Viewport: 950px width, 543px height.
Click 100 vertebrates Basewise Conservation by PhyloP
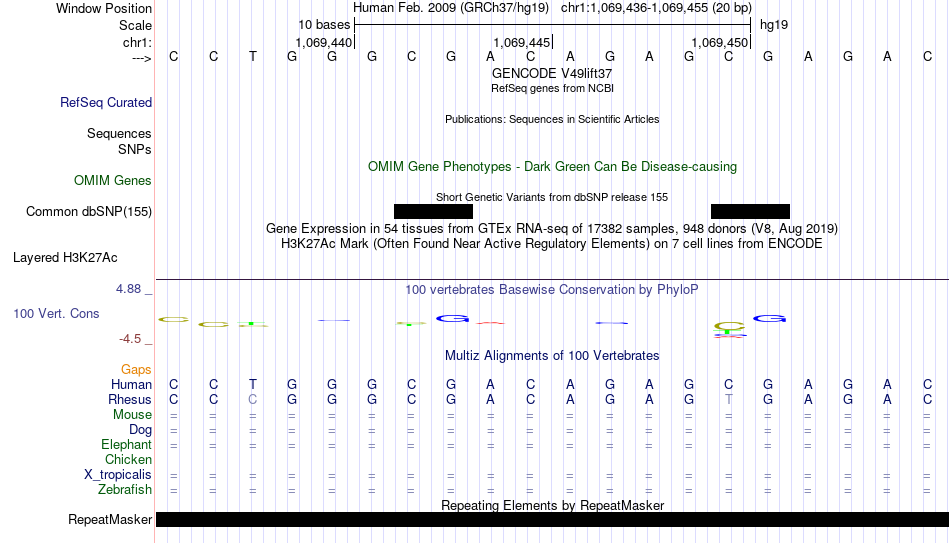click(552, 290)
